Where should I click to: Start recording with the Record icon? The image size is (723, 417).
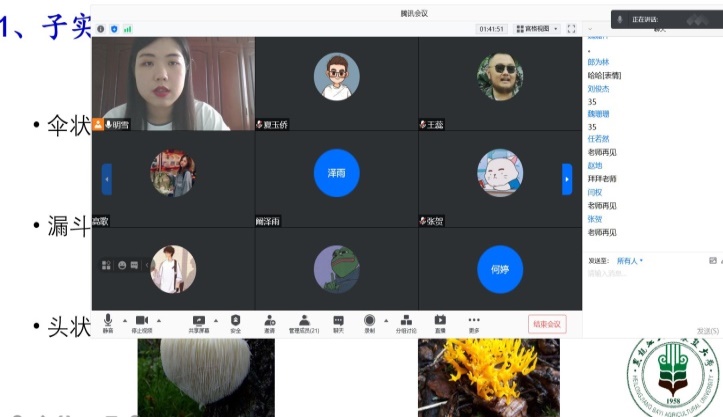tap(369, 321)
